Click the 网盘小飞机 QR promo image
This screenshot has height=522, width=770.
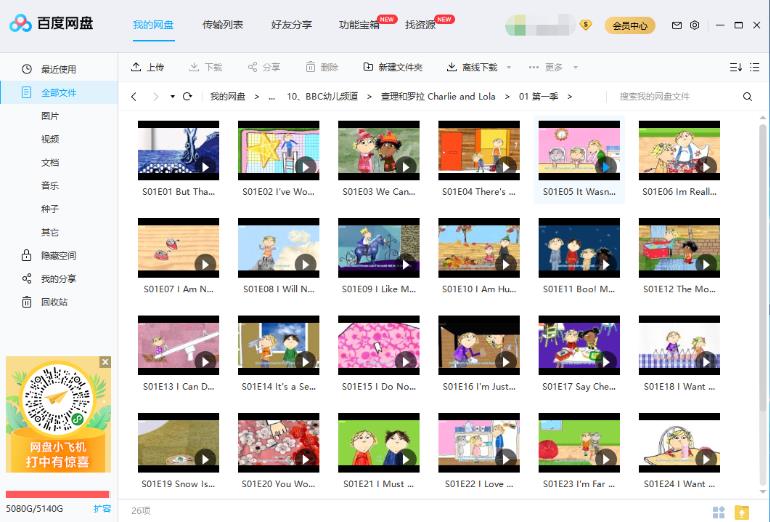(58, 414)
